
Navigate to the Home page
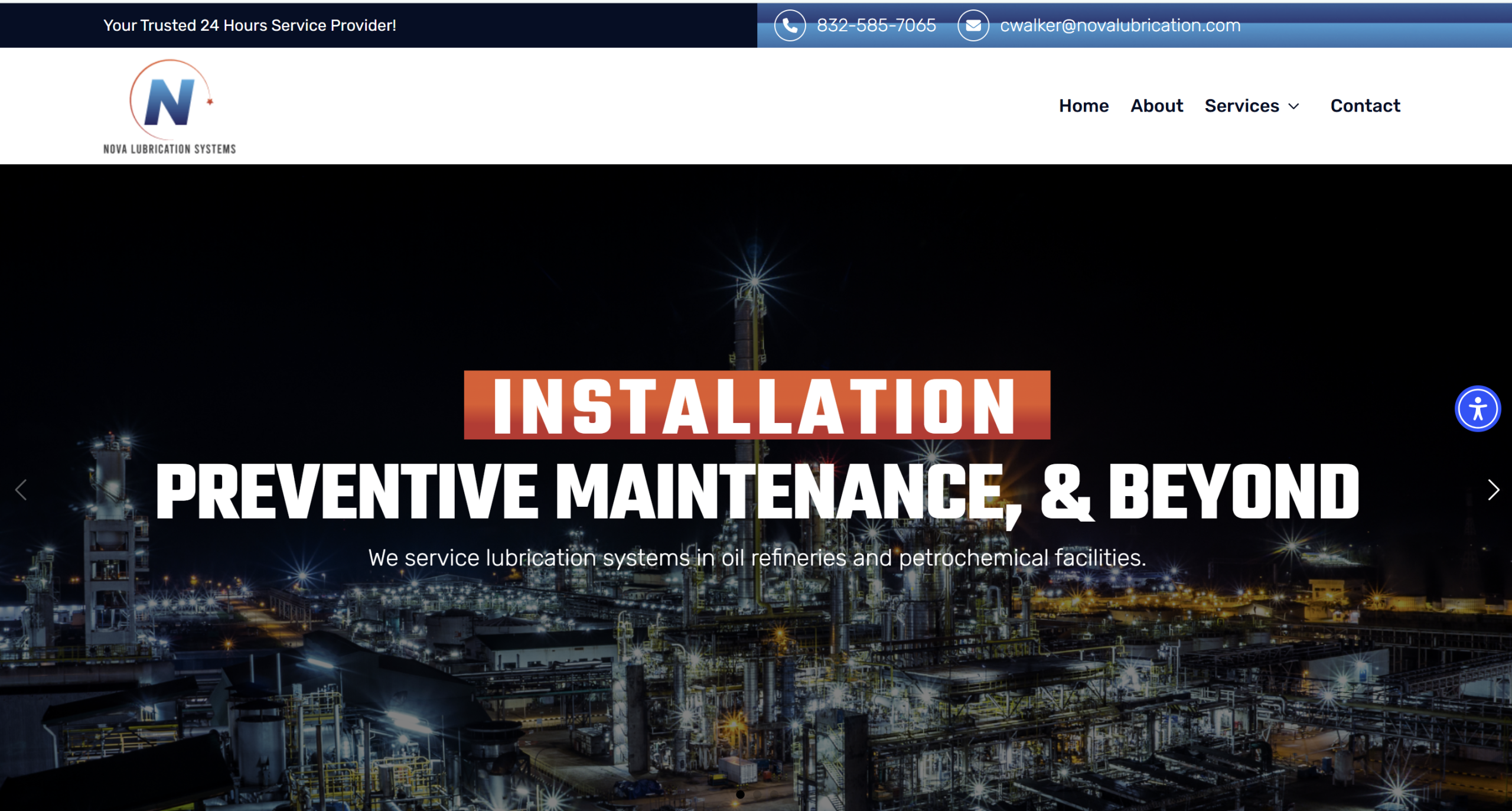1083,106
